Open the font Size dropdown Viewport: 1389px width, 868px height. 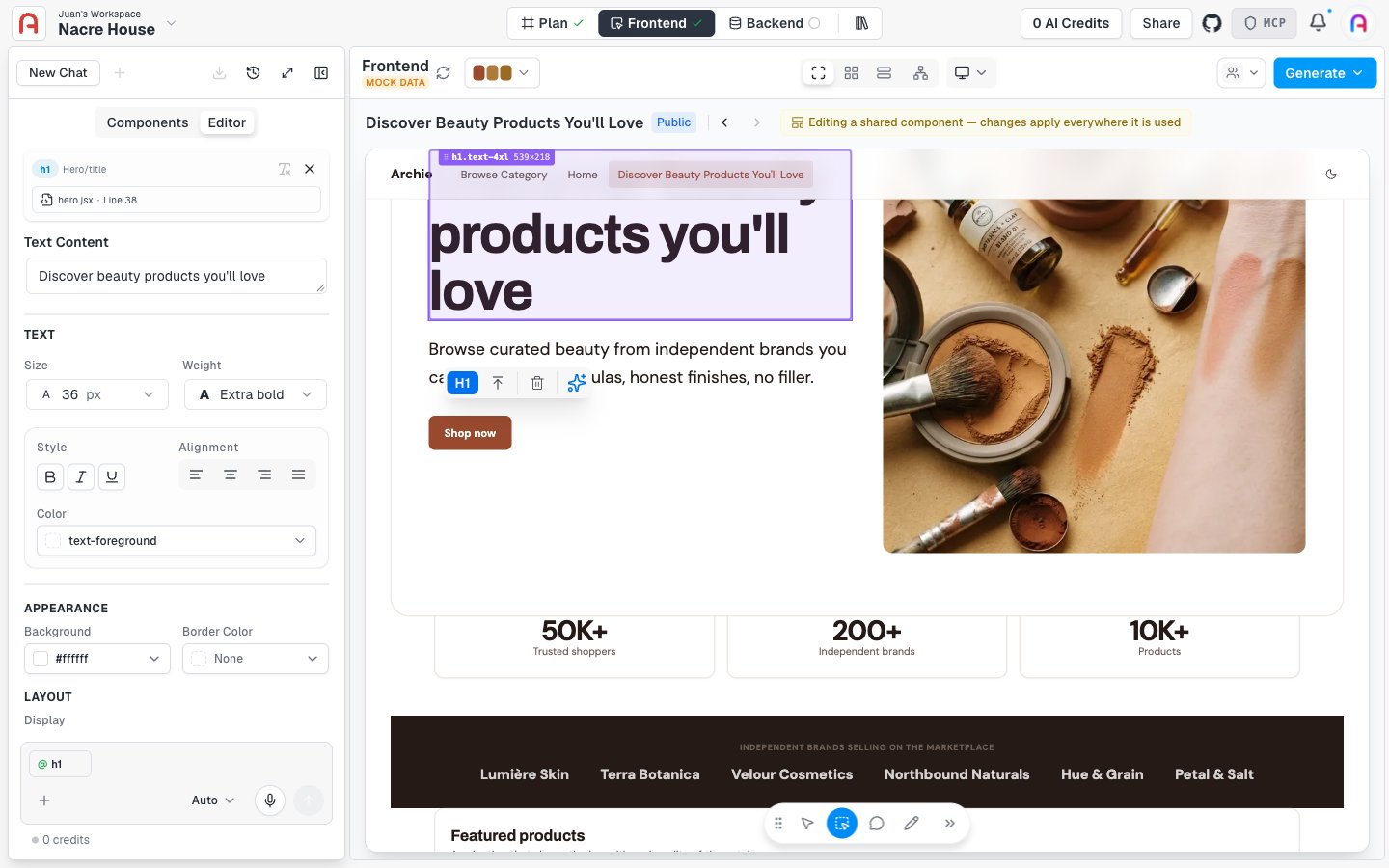click(x=97, y=394)
